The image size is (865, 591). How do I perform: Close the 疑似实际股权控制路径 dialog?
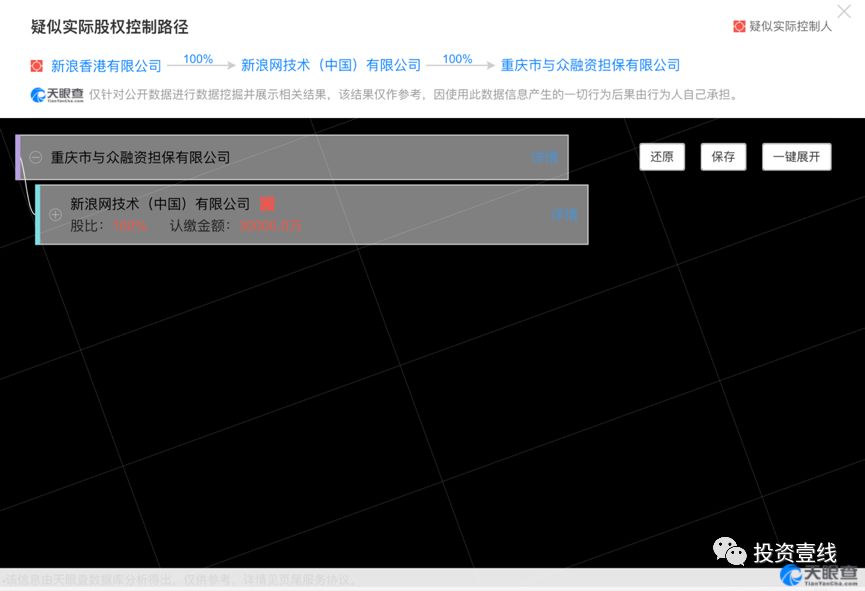(x=843, y=11)
